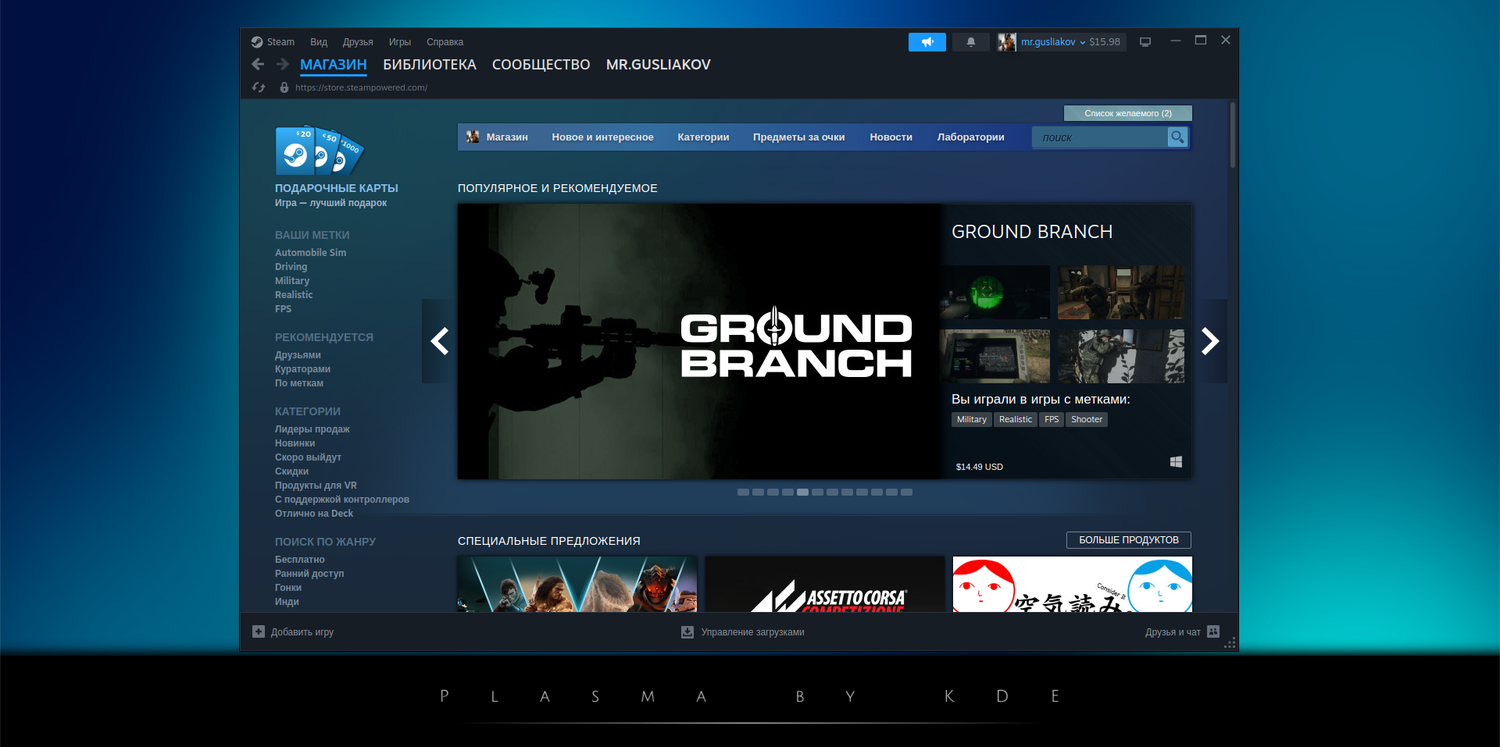Open the Игры menu

(x=400, y=42)
